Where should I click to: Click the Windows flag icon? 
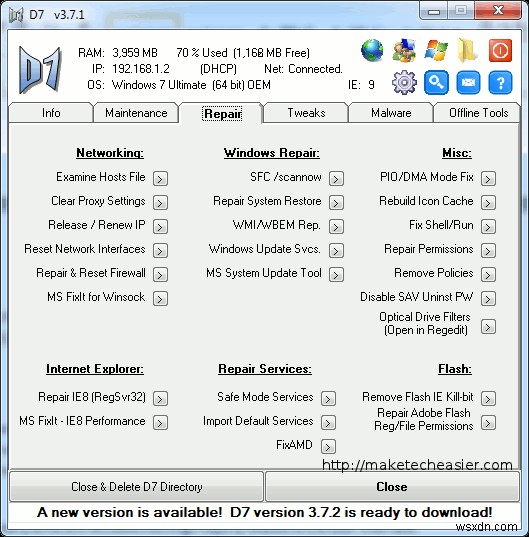point(436,50)
